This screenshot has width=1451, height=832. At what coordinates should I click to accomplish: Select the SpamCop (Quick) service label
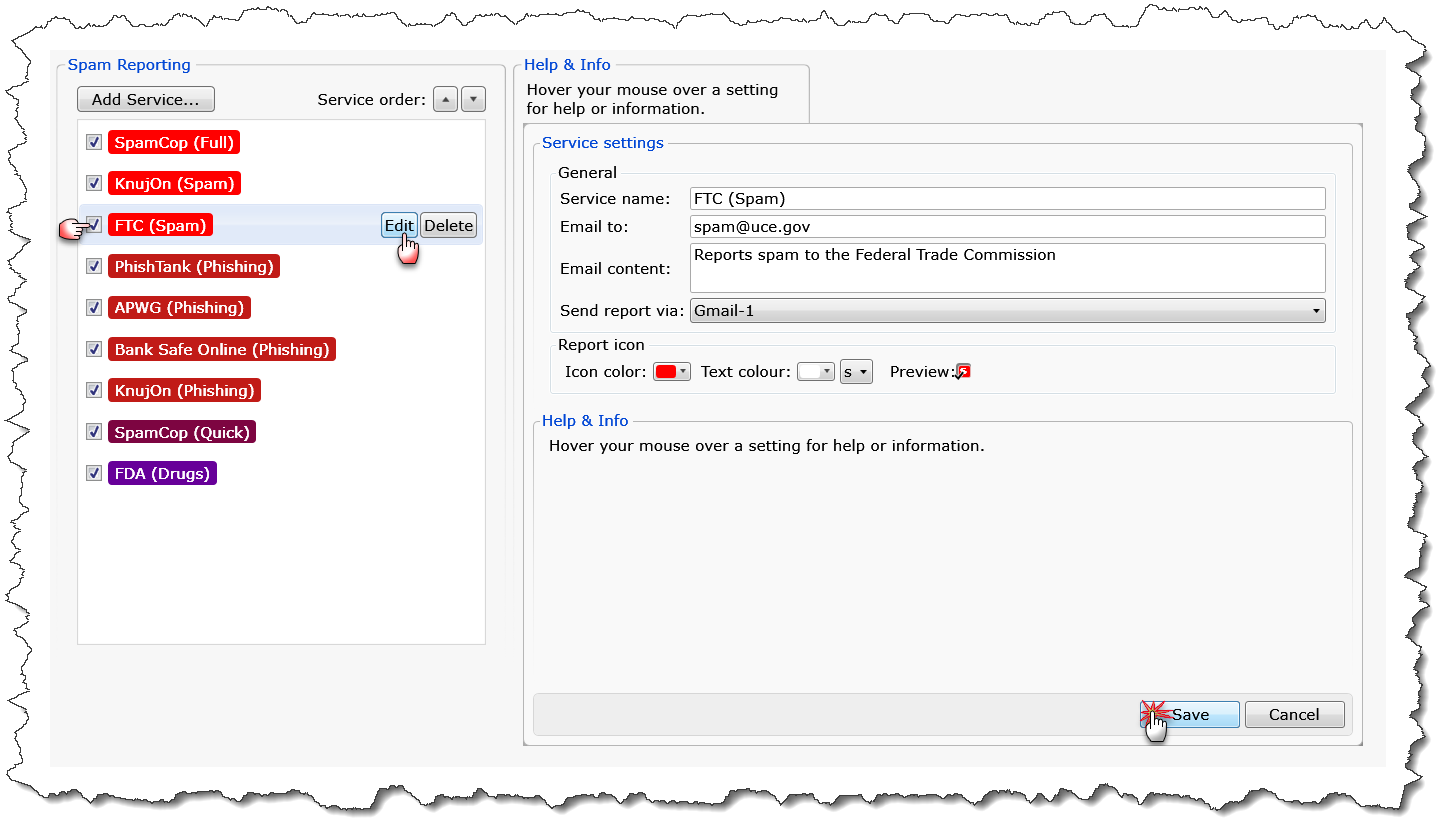tap(182, 432)
